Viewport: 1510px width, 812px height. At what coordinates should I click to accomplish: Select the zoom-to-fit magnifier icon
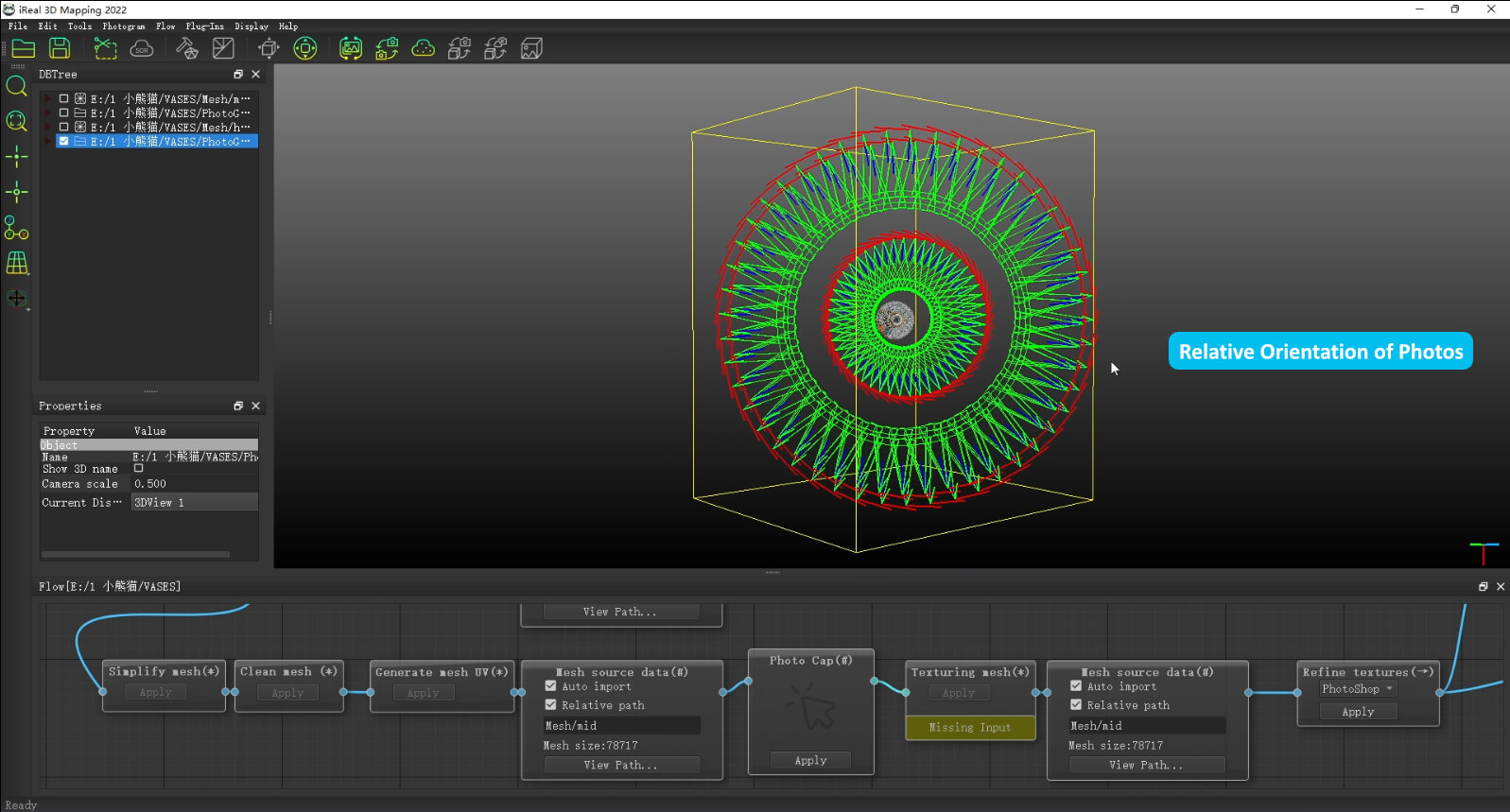tap(16, 121)
